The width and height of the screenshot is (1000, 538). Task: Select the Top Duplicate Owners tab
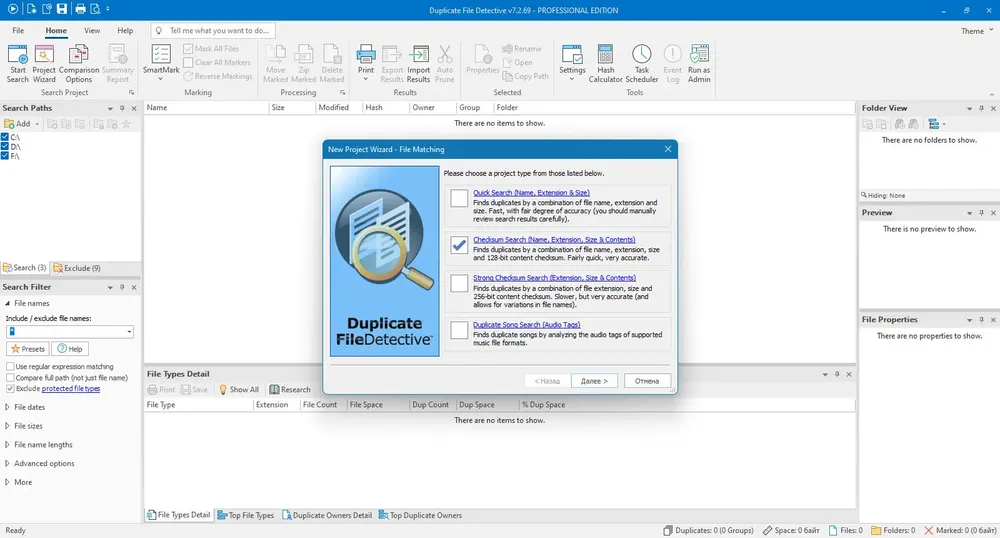pos(420,515)
